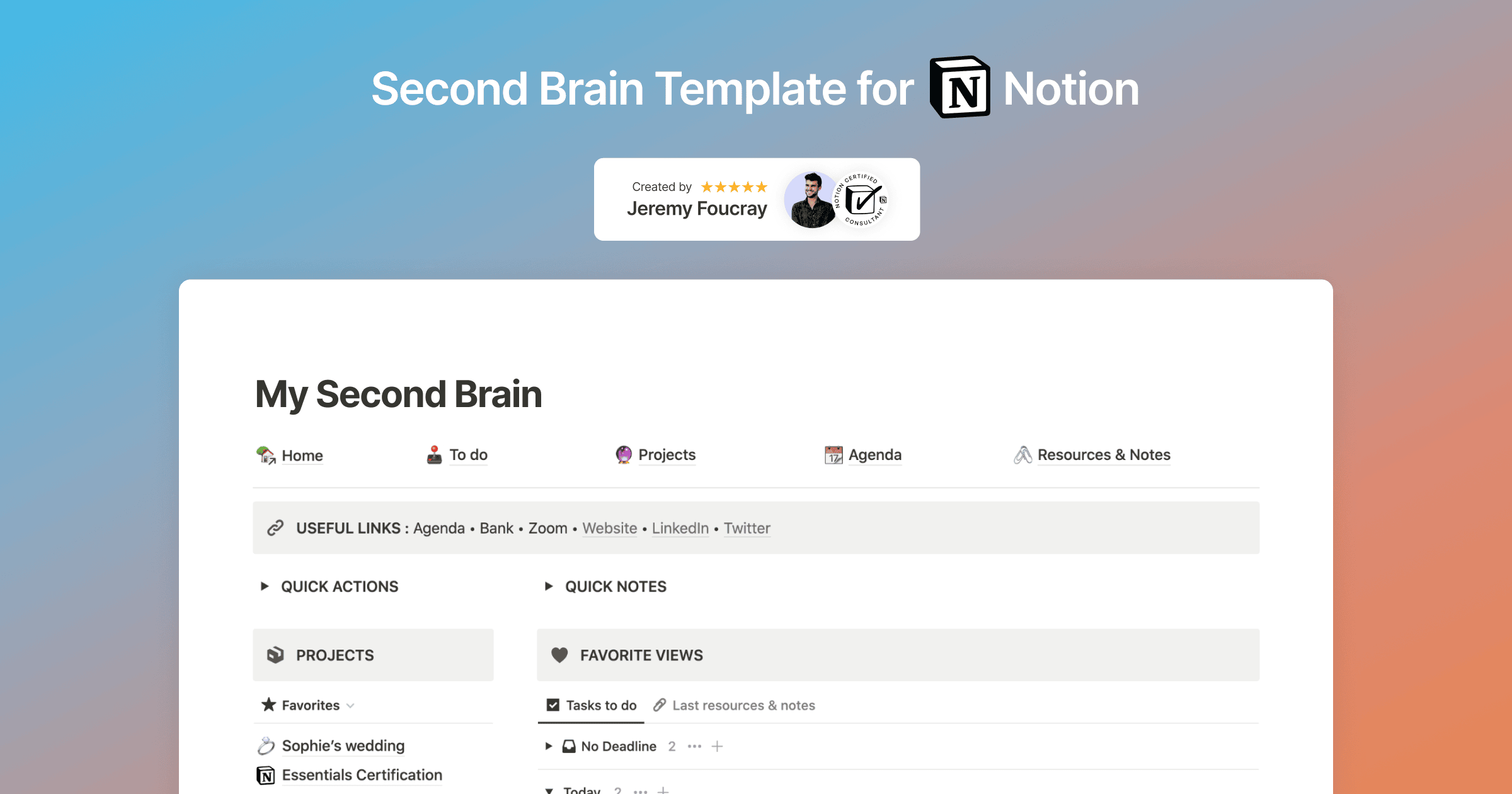The width and height of the screenshot is (1512, 794).
Task: Open Projects via the crystal ball icon
Action: tap(622, 454)
